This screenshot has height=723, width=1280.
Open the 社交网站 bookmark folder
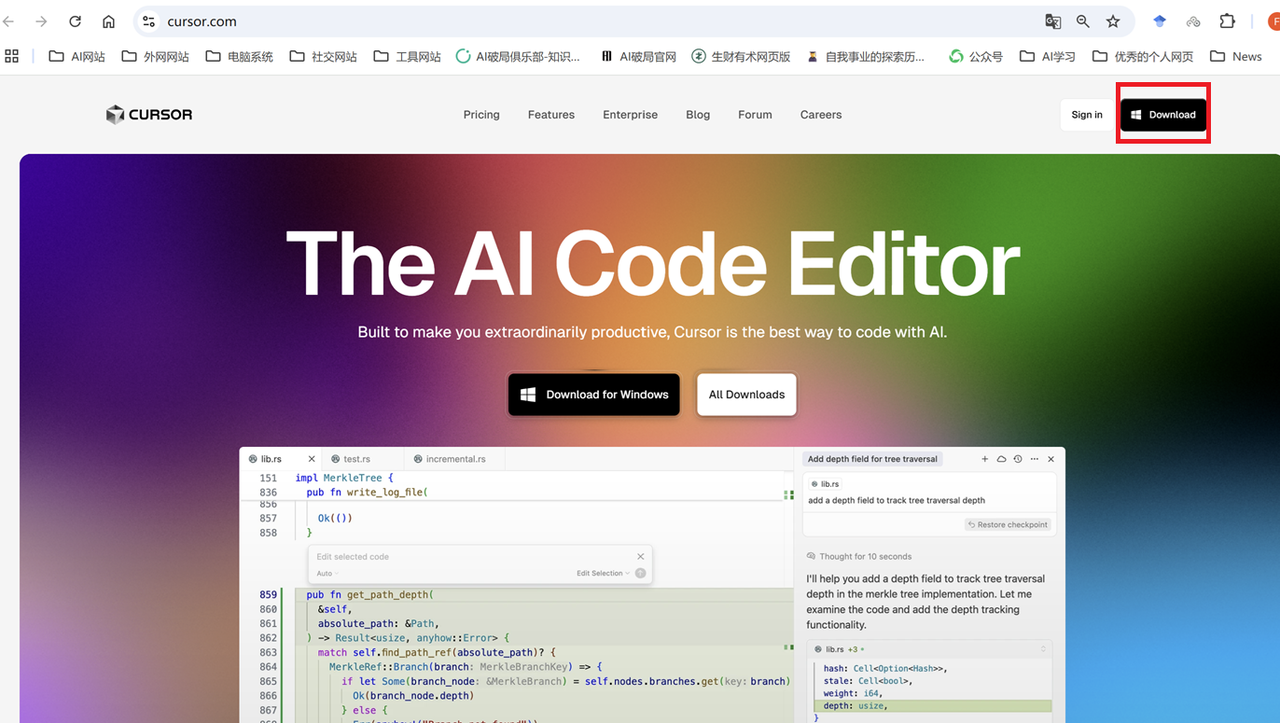pos(323,56)
